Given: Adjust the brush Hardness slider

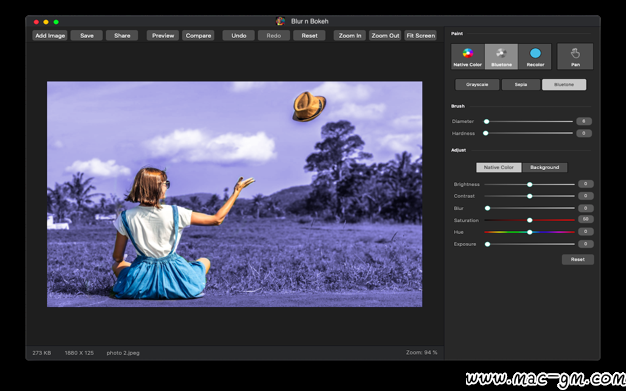Looking at the screenshot, I should pyautogui.click(x=529, y=133).
